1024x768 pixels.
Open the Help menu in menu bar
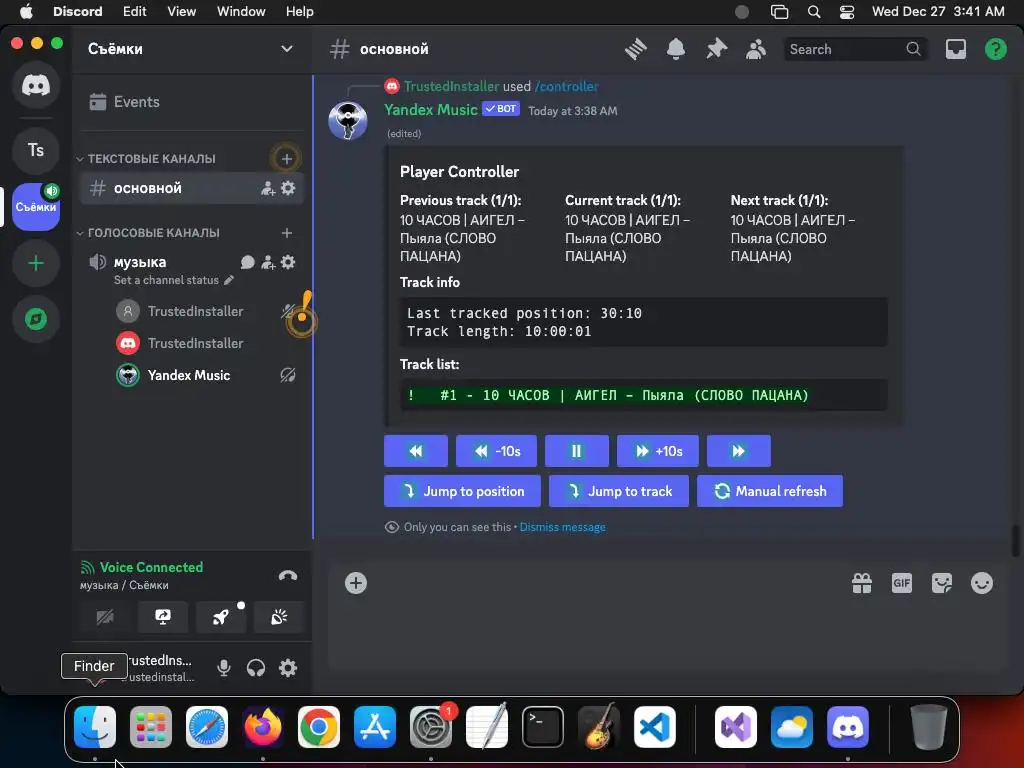(x=300, y=12)
